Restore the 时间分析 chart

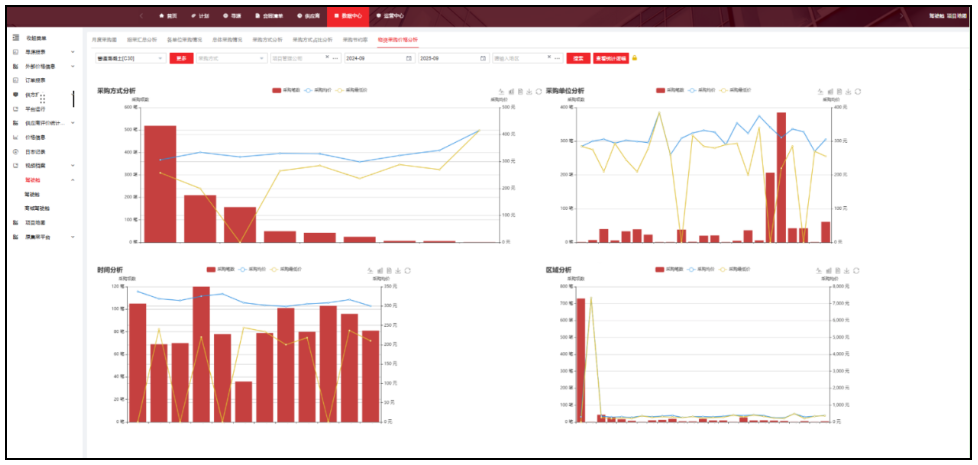tap(407, 271)
